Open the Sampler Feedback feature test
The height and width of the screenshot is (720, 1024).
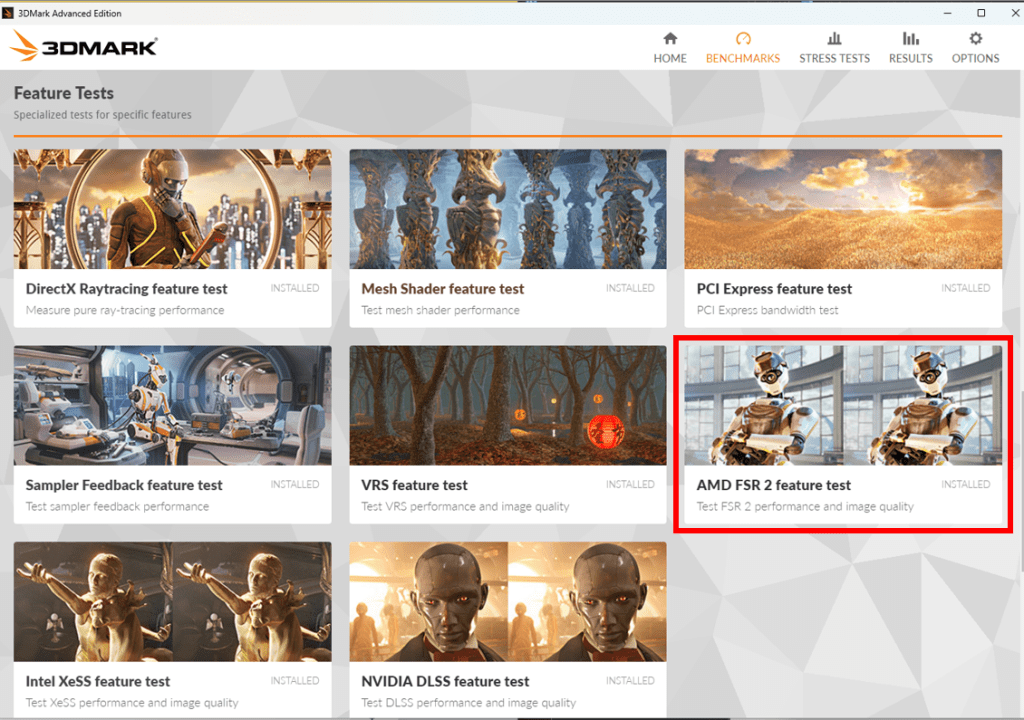(x=172, y=435)
